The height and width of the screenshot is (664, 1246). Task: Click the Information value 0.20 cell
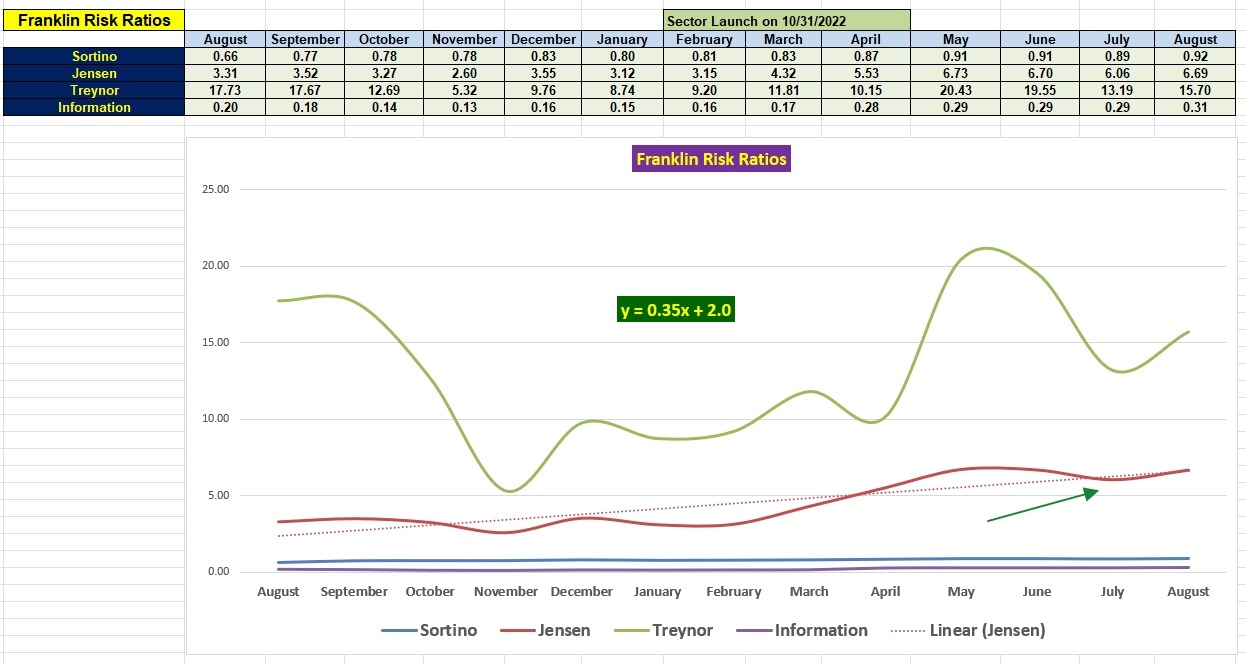coord(226,107)
